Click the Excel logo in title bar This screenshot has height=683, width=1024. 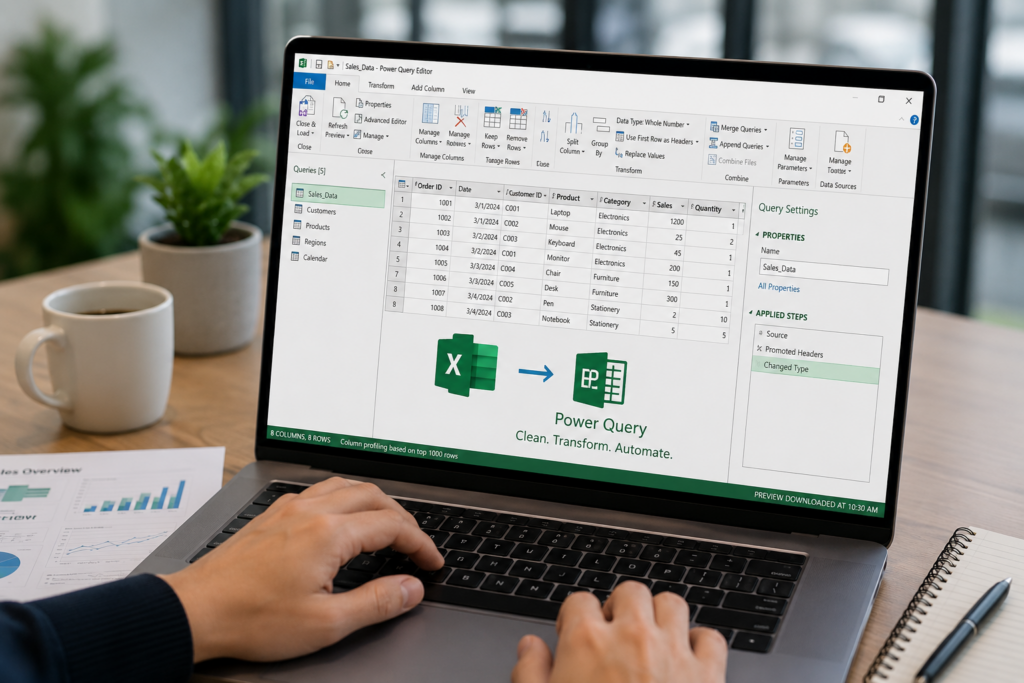[x=303, y=63]
